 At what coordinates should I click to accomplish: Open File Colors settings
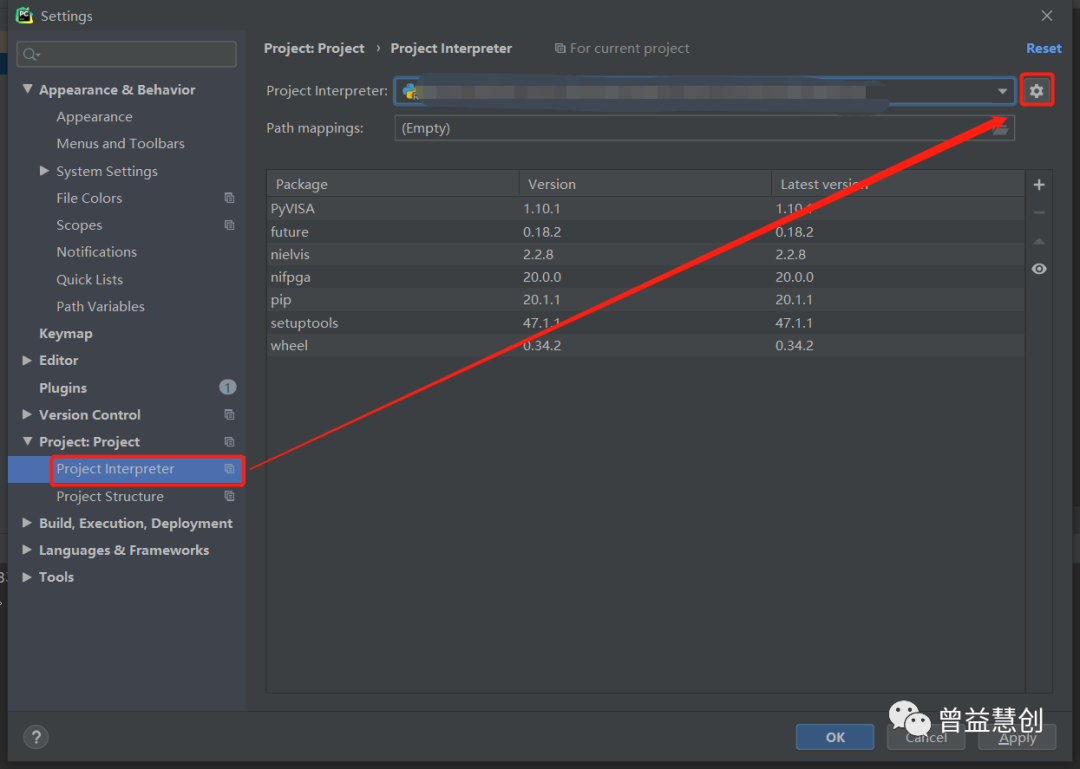pyautogui.click(x=89, y=198)
